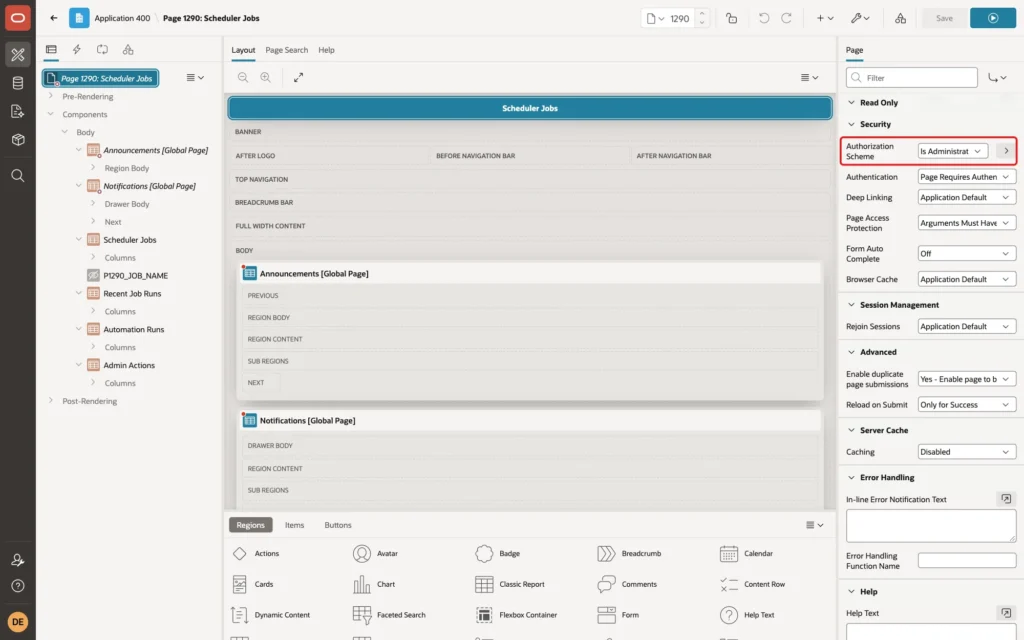Image resolution: width=1024 pixels, height=640 pixels.
Task: Open the Authentication dropdown
Action: click(x=967, y=177)
